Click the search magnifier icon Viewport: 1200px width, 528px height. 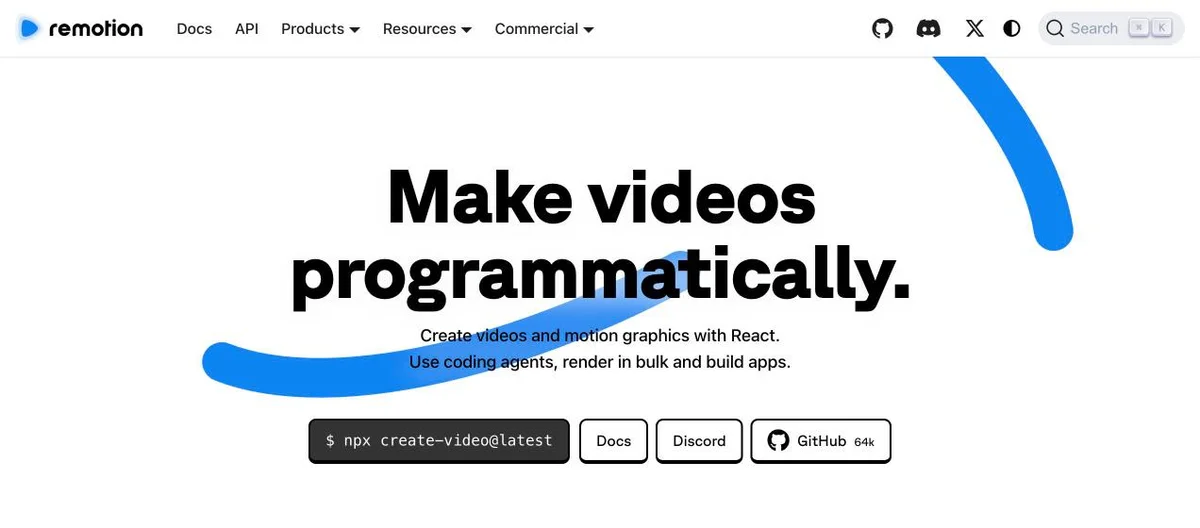point(1055,28)
